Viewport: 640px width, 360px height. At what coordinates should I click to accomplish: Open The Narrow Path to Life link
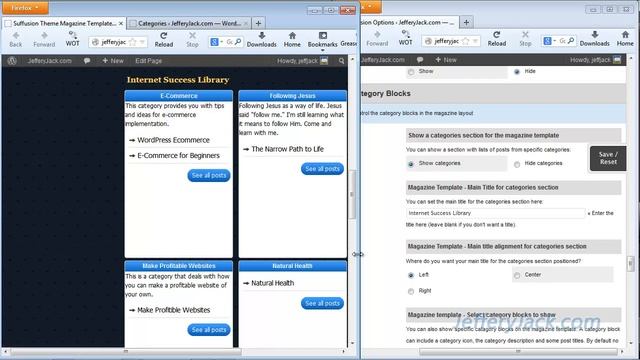(287, 149)
